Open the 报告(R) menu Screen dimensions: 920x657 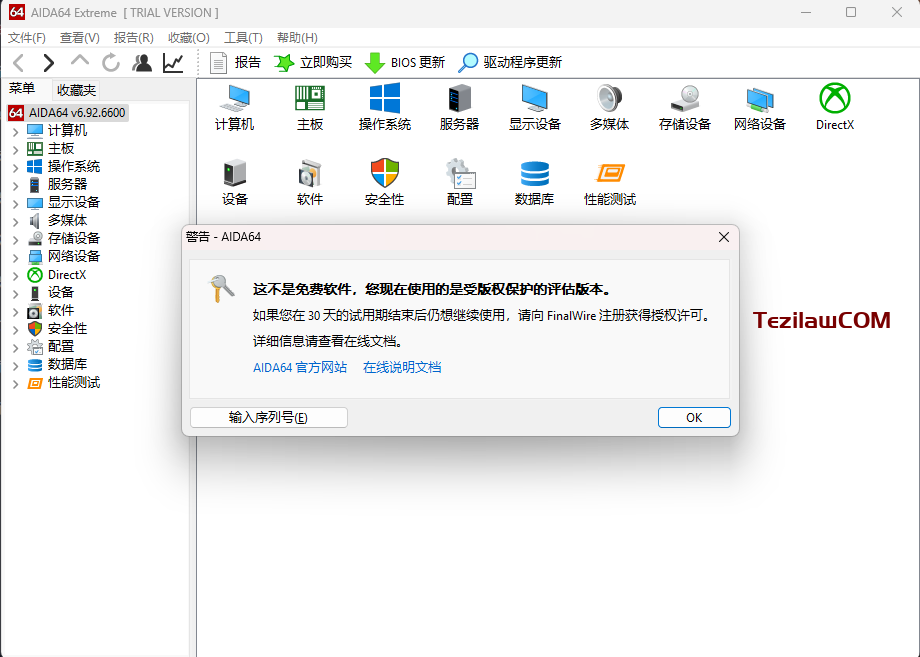pyautogui.click(x=134, y=38)
